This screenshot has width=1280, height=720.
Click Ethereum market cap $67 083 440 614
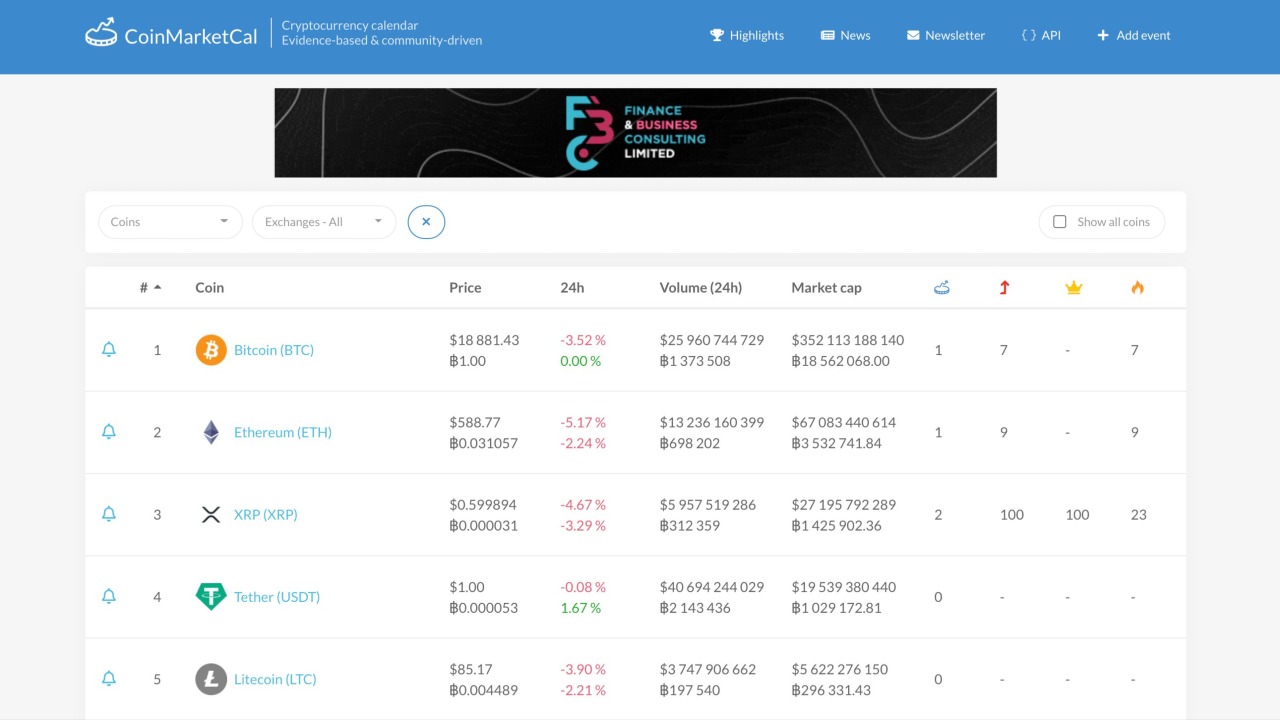[x=844, y=422]
